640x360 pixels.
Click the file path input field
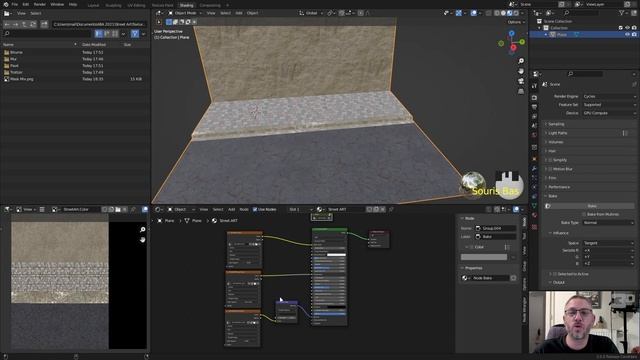(x=99, y=24)
